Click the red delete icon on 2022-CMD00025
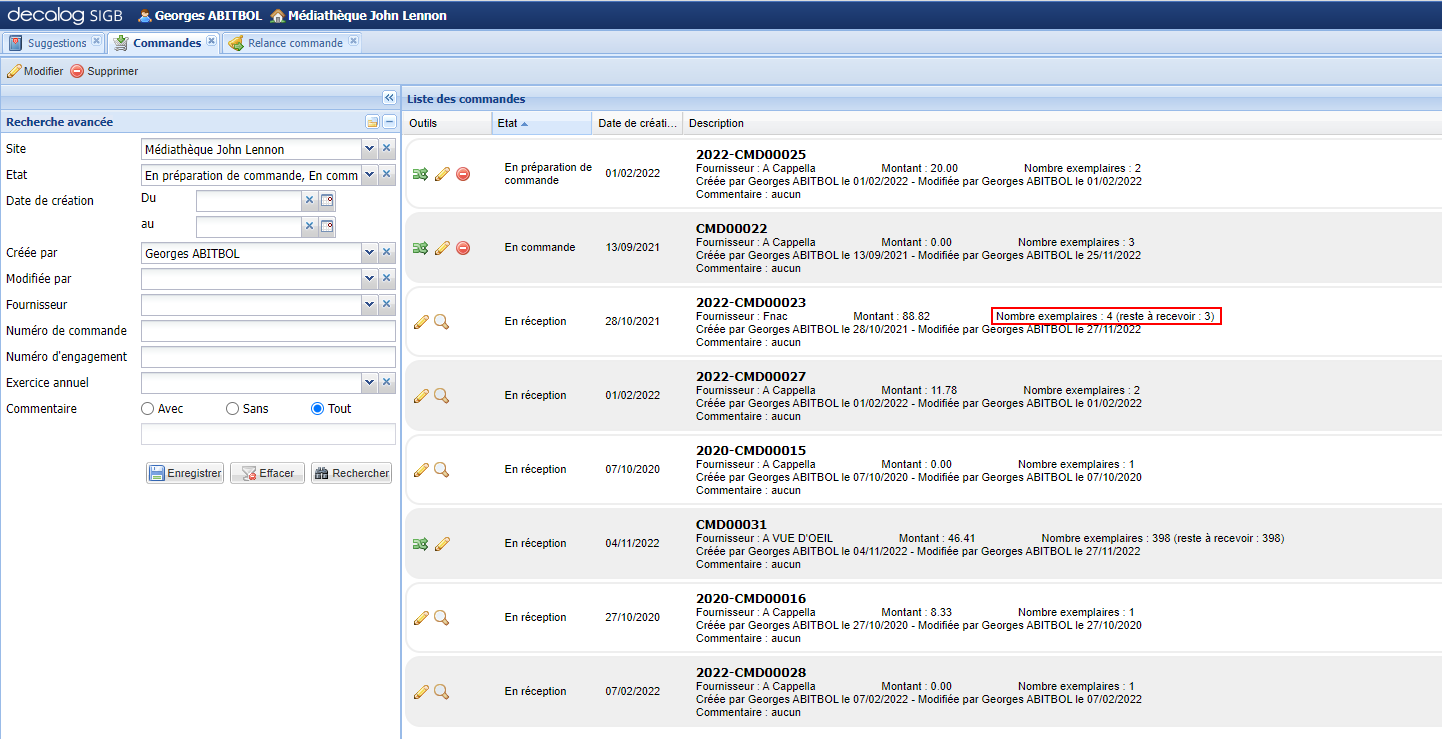1442x739 pixels. (462, 173)
